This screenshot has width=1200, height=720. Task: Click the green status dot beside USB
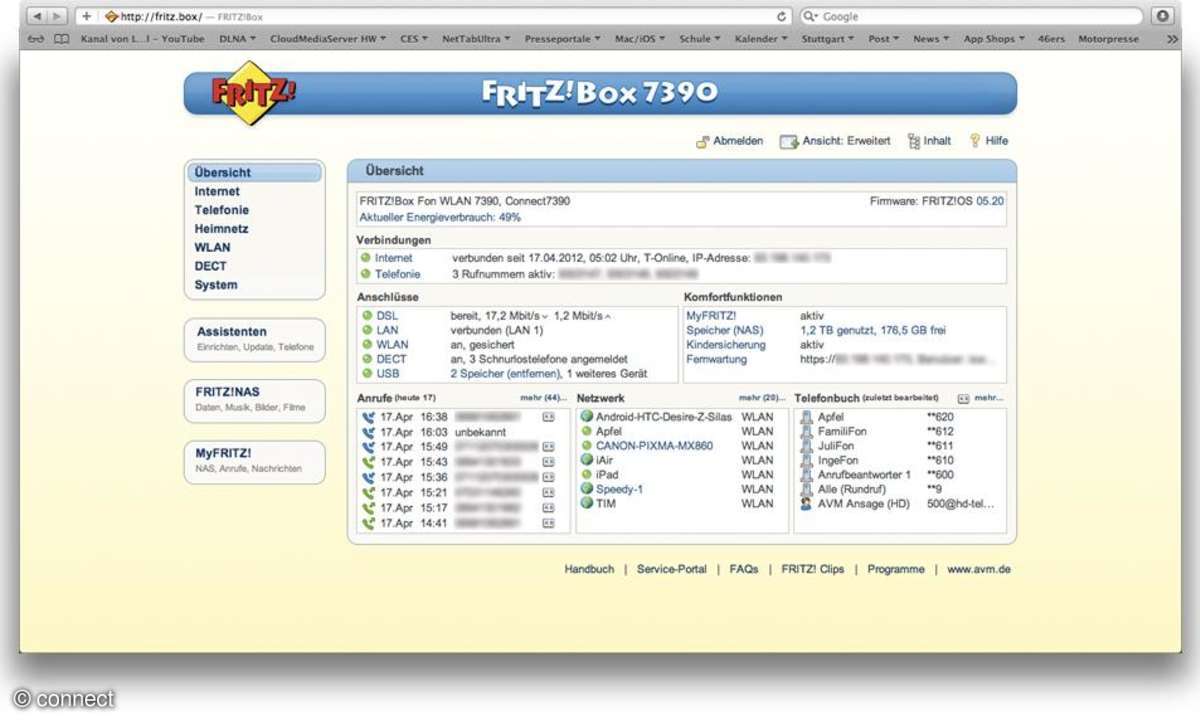pyautogui.click(x=367, y=374)
